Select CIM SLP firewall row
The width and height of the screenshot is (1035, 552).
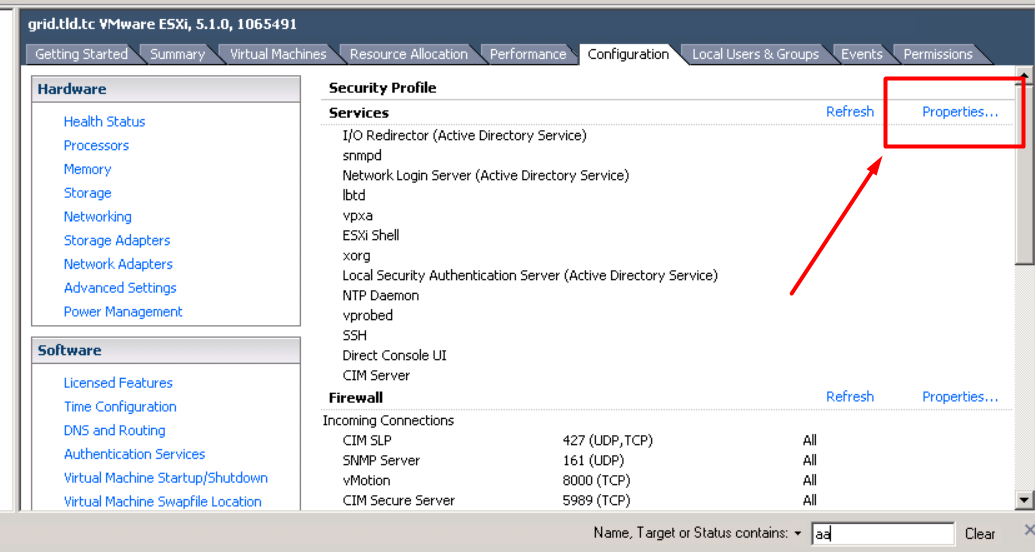click(x=366, y=440)
